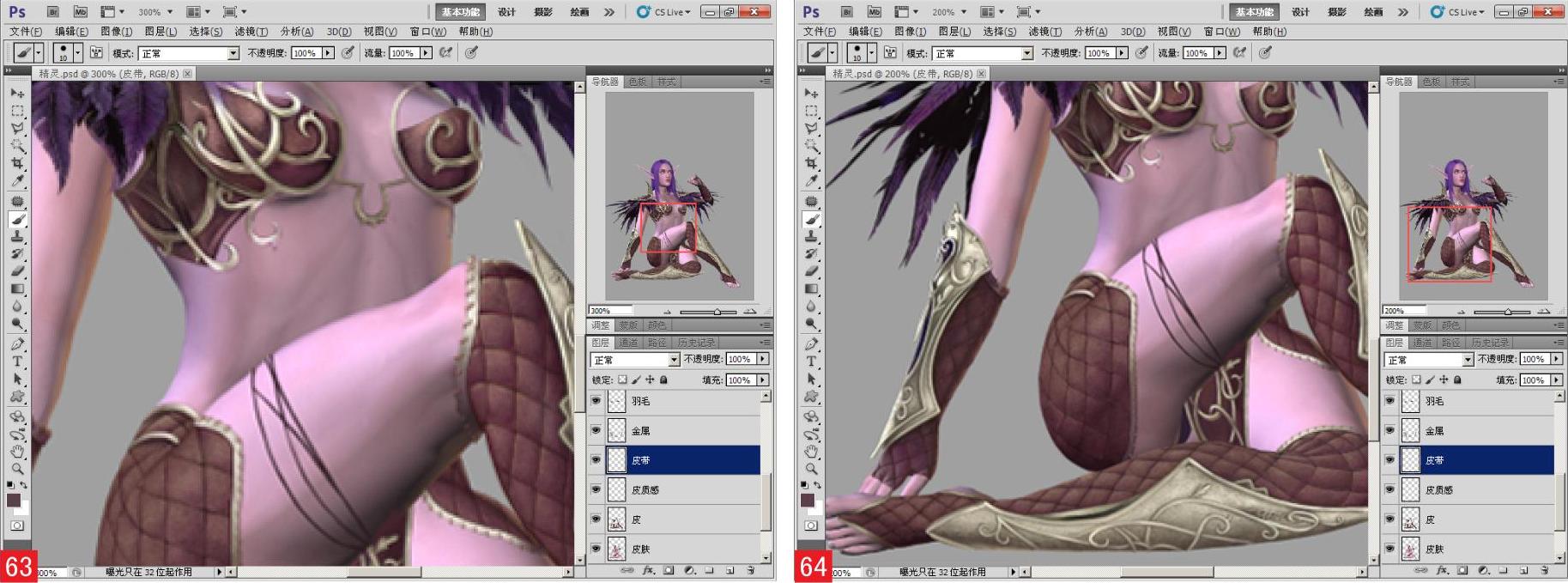Enable Quick Mask mode in right window
The width and height of the screenshot is (1568, 583).
(811, 525)
